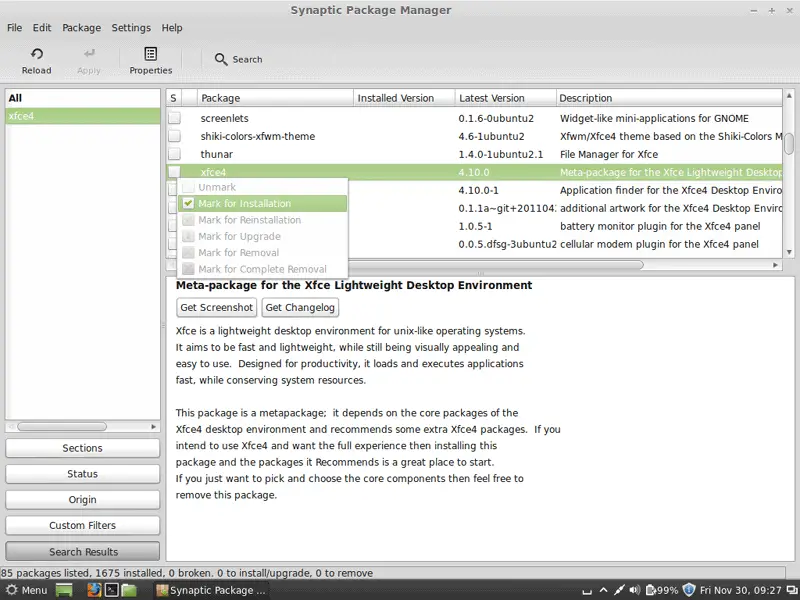Click the Synaptic Package taskbar window button
The height and width of the screenshot is (600, 800).
pyautogui.click(x=211, y=590)
